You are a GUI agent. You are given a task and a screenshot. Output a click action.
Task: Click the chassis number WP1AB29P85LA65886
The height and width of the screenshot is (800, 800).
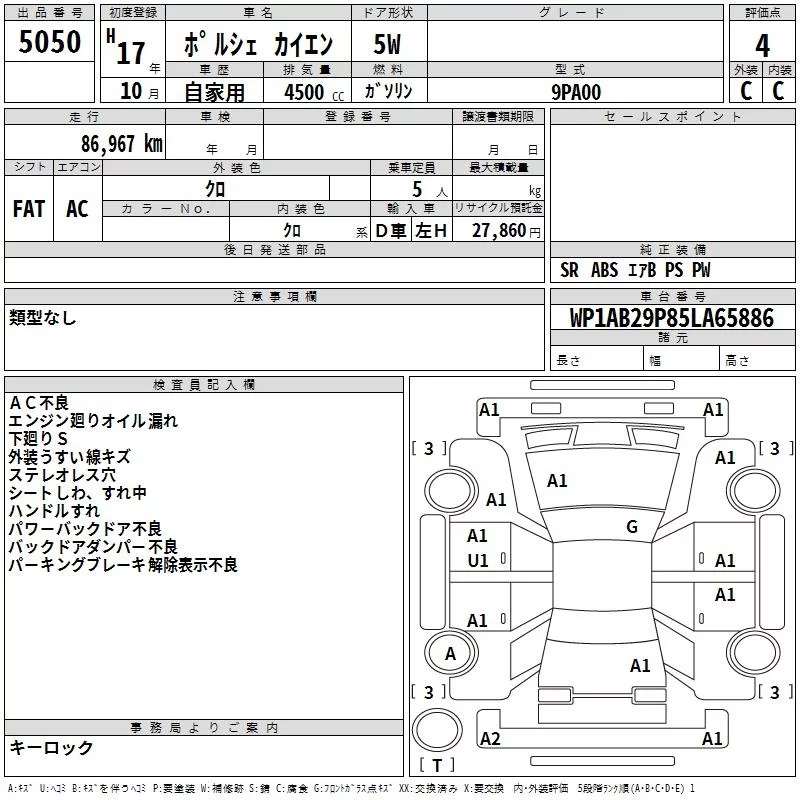point(671,318)
